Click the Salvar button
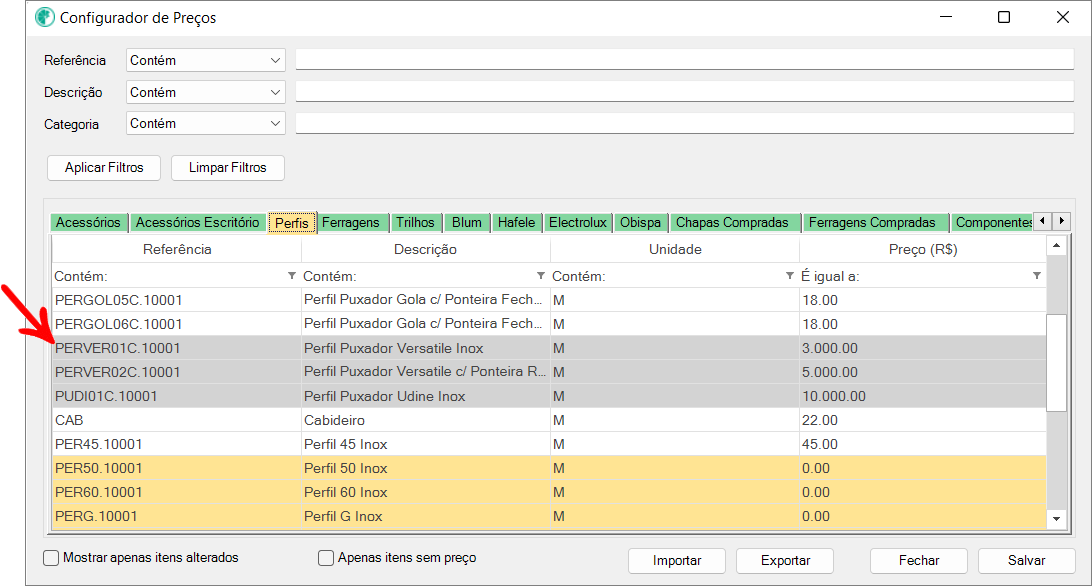The image size is (1092, 586). click(x=1026, y=560)
